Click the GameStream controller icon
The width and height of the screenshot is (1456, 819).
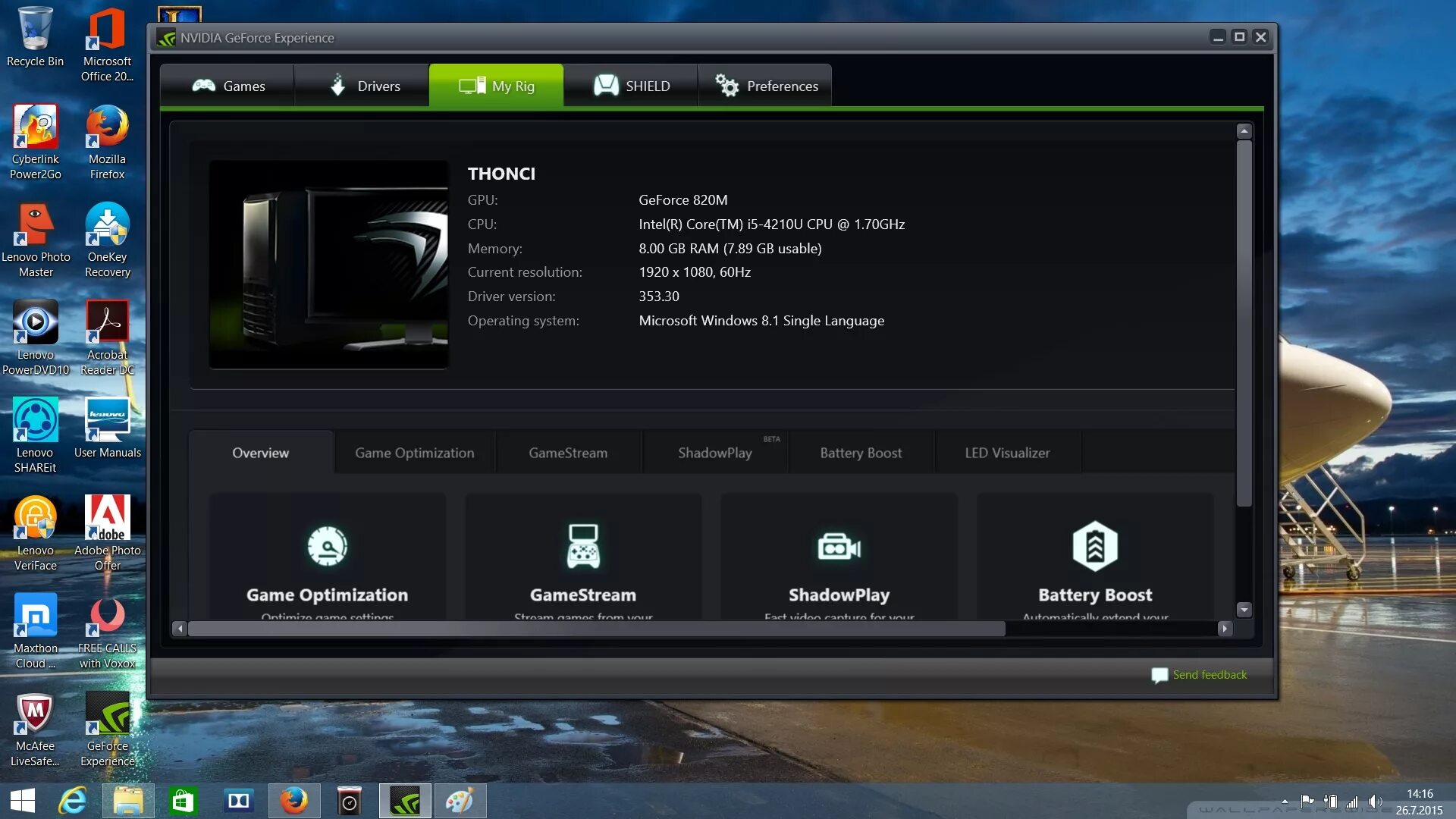coord(583,546)
